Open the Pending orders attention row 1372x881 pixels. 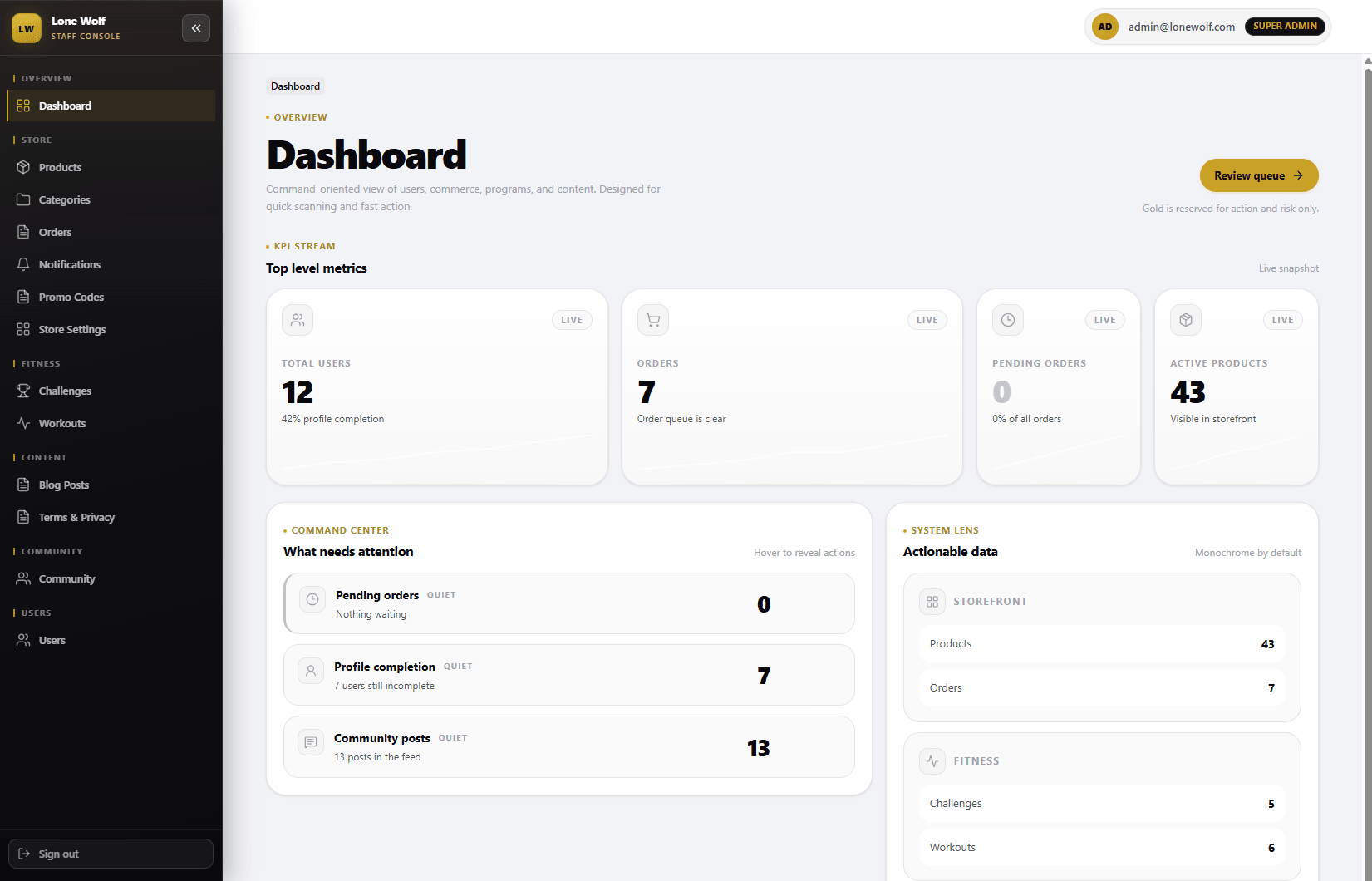[569, 603]
